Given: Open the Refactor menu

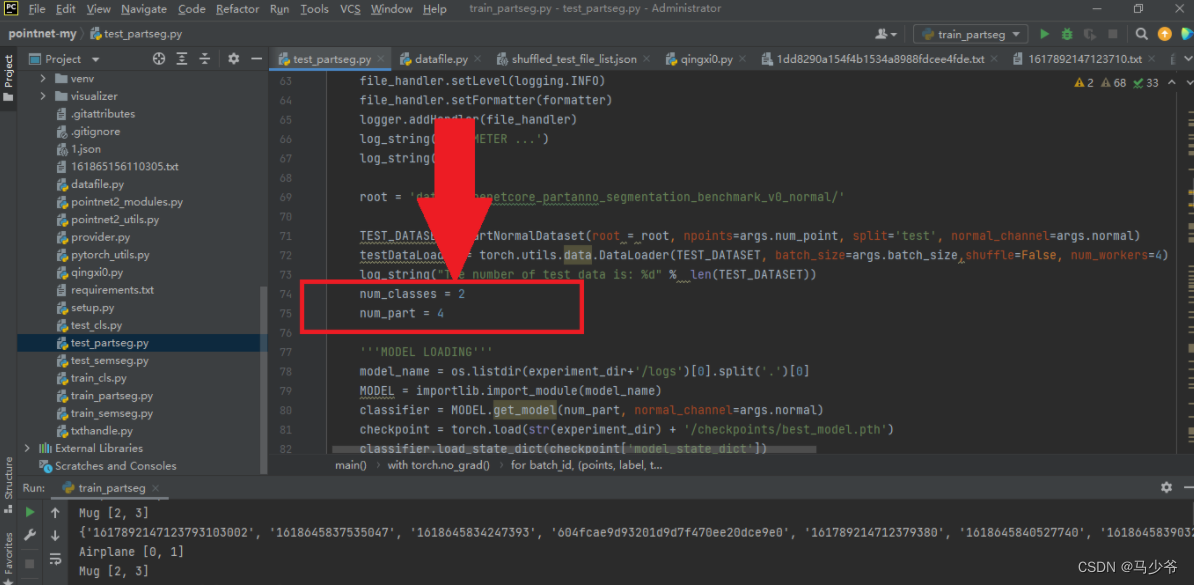Looking at the screenshot, I should (x=238, y=9).
